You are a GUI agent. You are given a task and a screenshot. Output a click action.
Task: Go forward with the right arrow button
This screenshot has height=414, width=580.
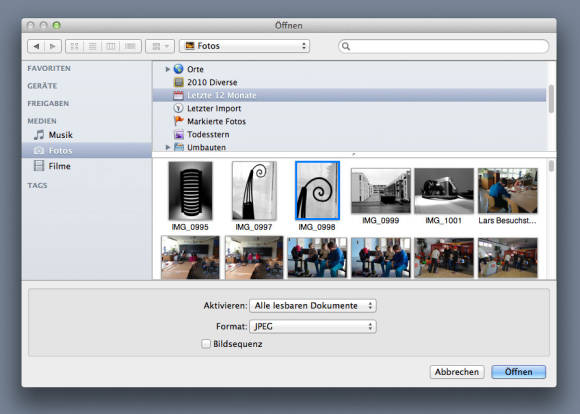[x=53, y=46]
